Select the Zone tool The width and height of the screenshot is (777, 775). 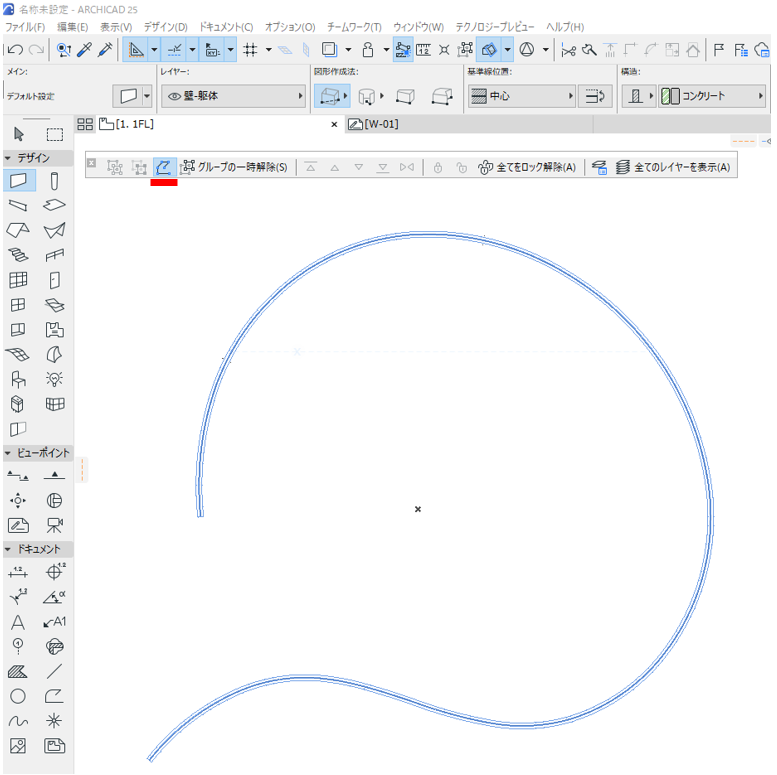tap(55, 330)
